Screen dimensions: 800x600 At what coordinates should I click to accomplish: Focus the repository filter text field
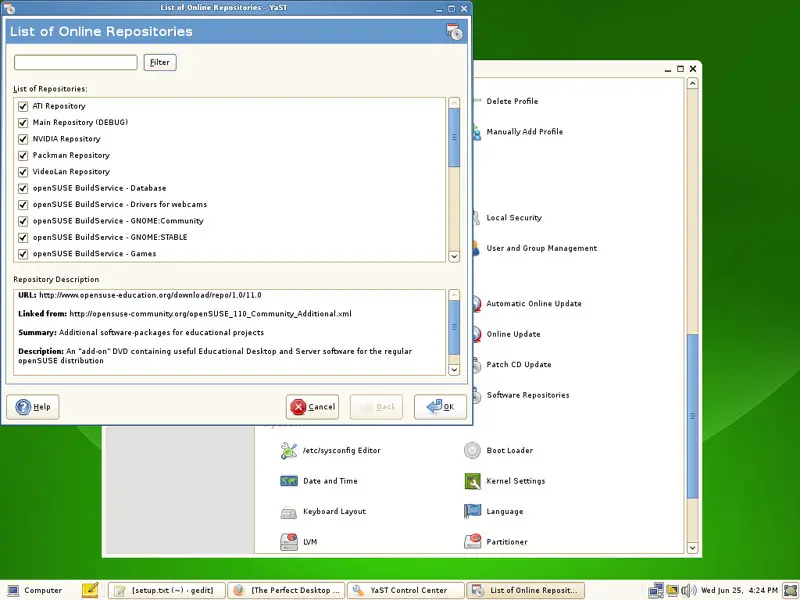click(76, 62)
